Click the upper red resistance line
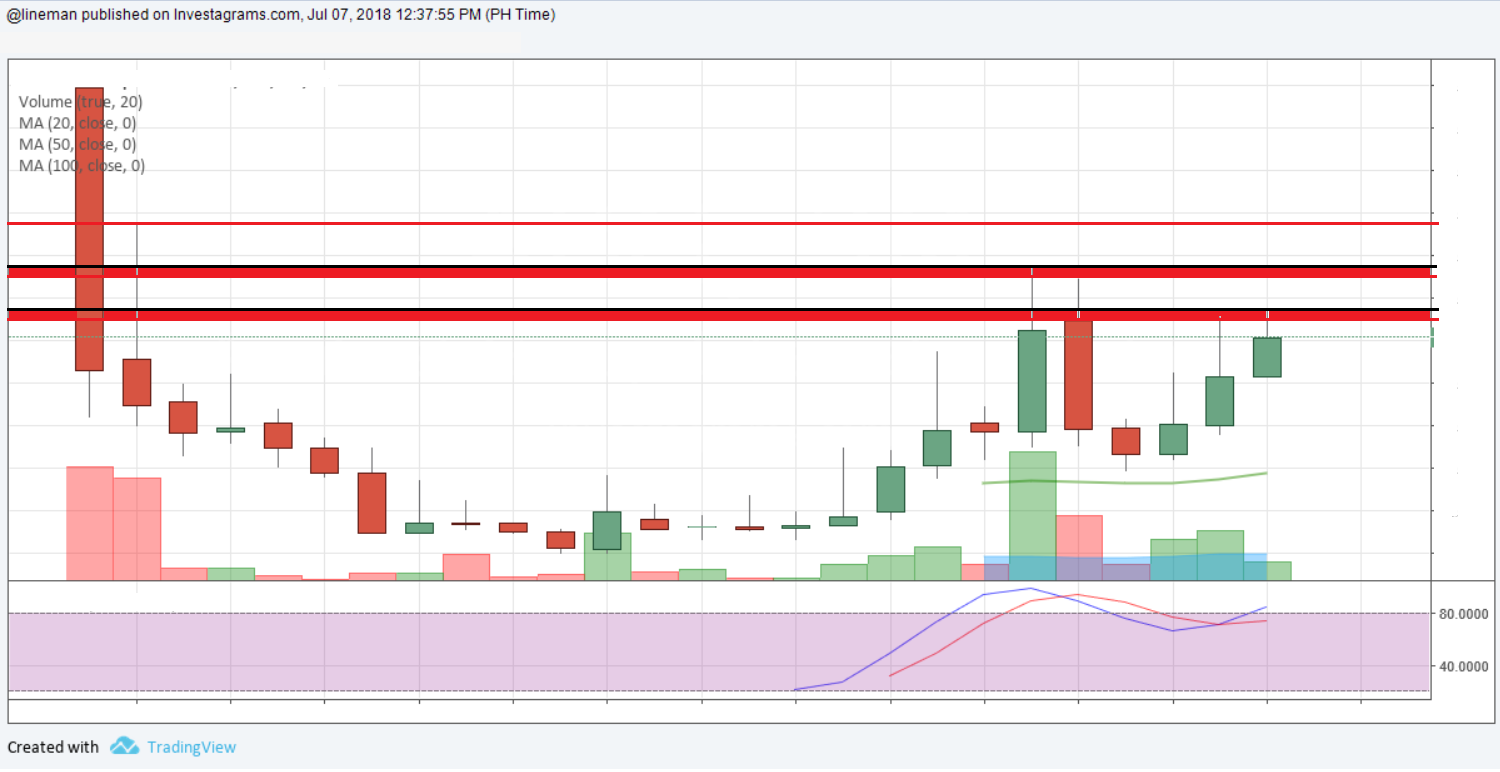The height and width of the screenshot is (772, 1500). pos(700,224)
